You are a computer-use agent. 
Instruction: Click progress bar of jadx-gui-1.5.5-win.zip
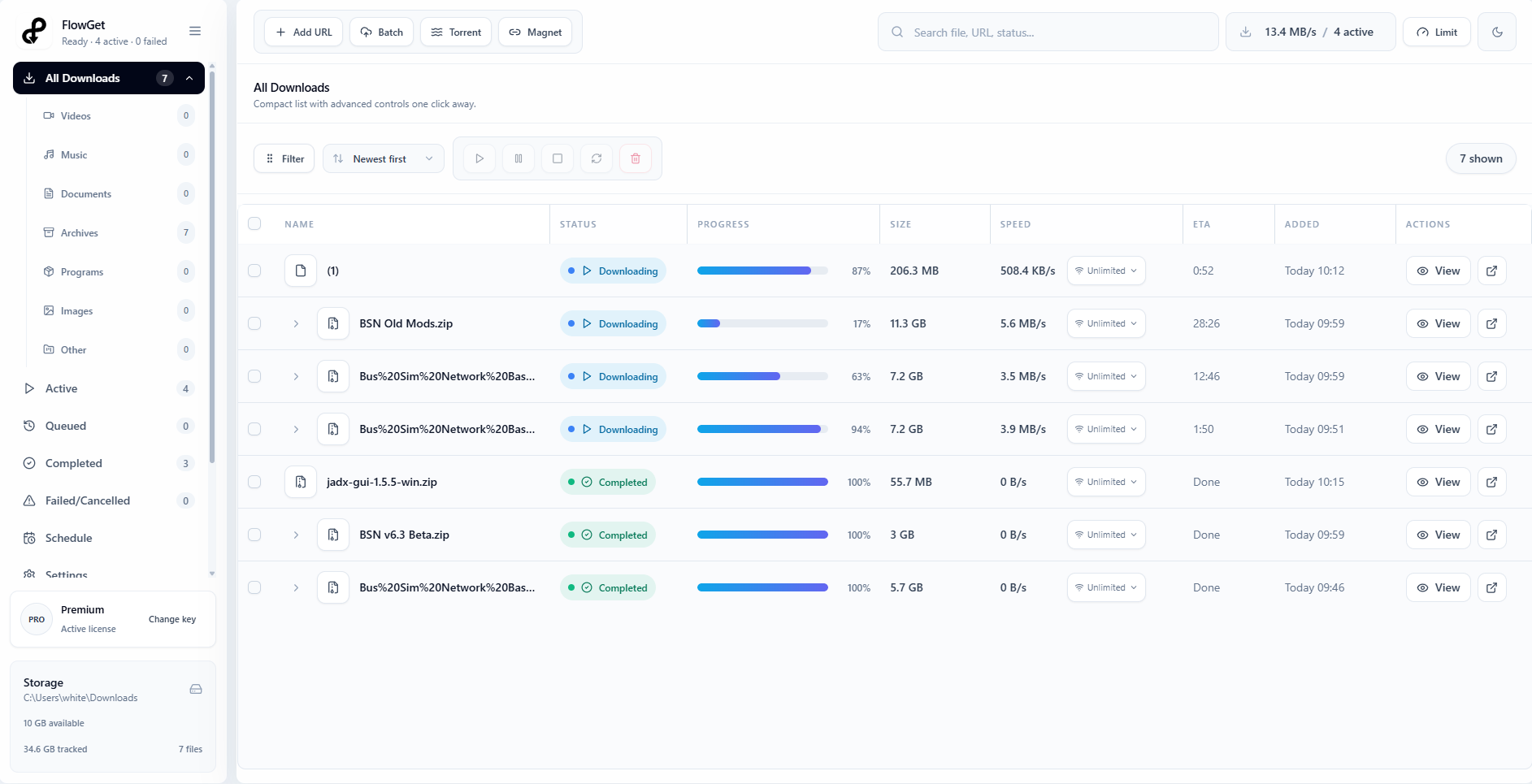[762, 482]
